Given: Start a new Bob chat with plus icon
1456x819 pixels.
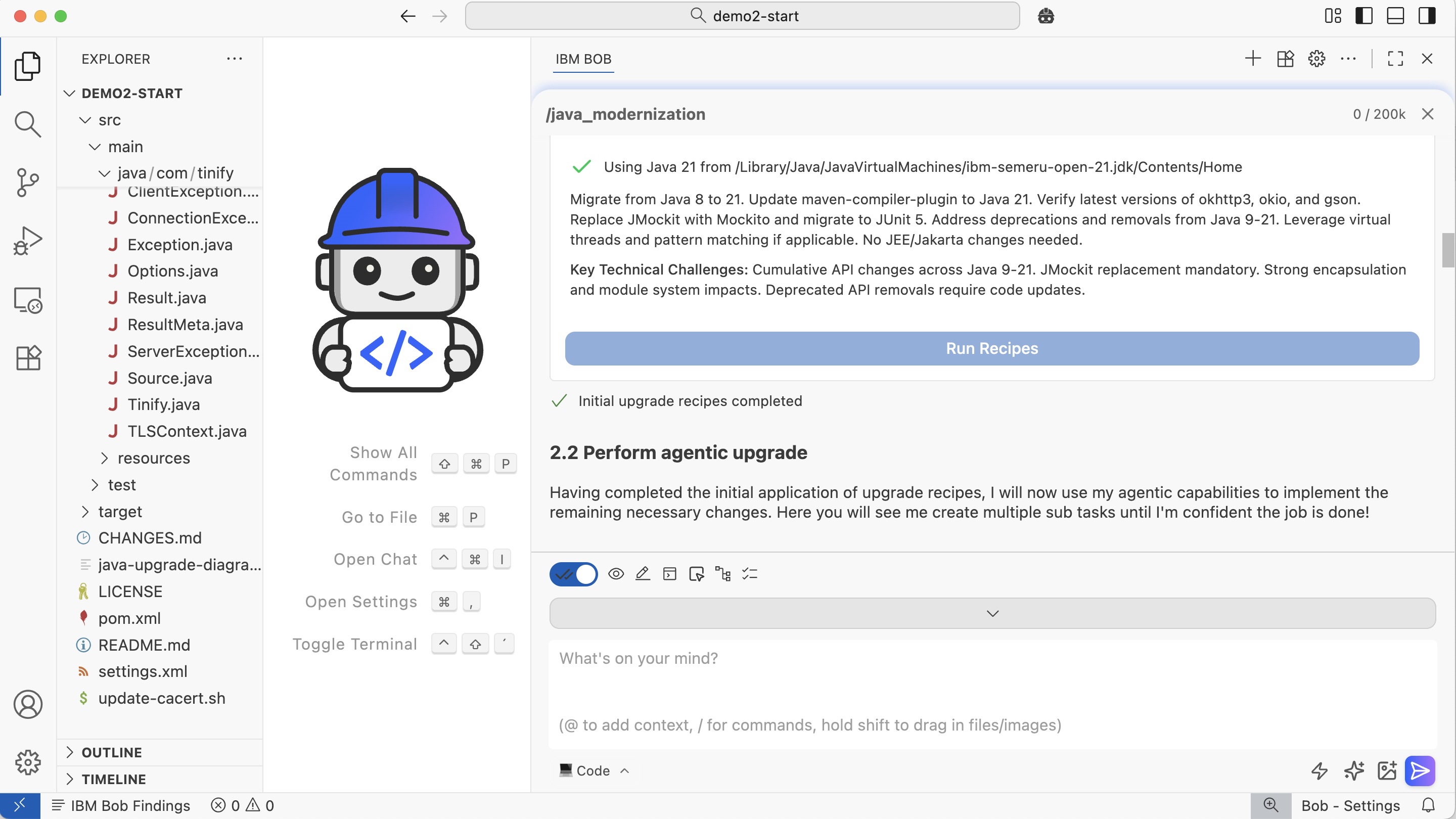Looking at the screenshot, I should coord(1253,59).
